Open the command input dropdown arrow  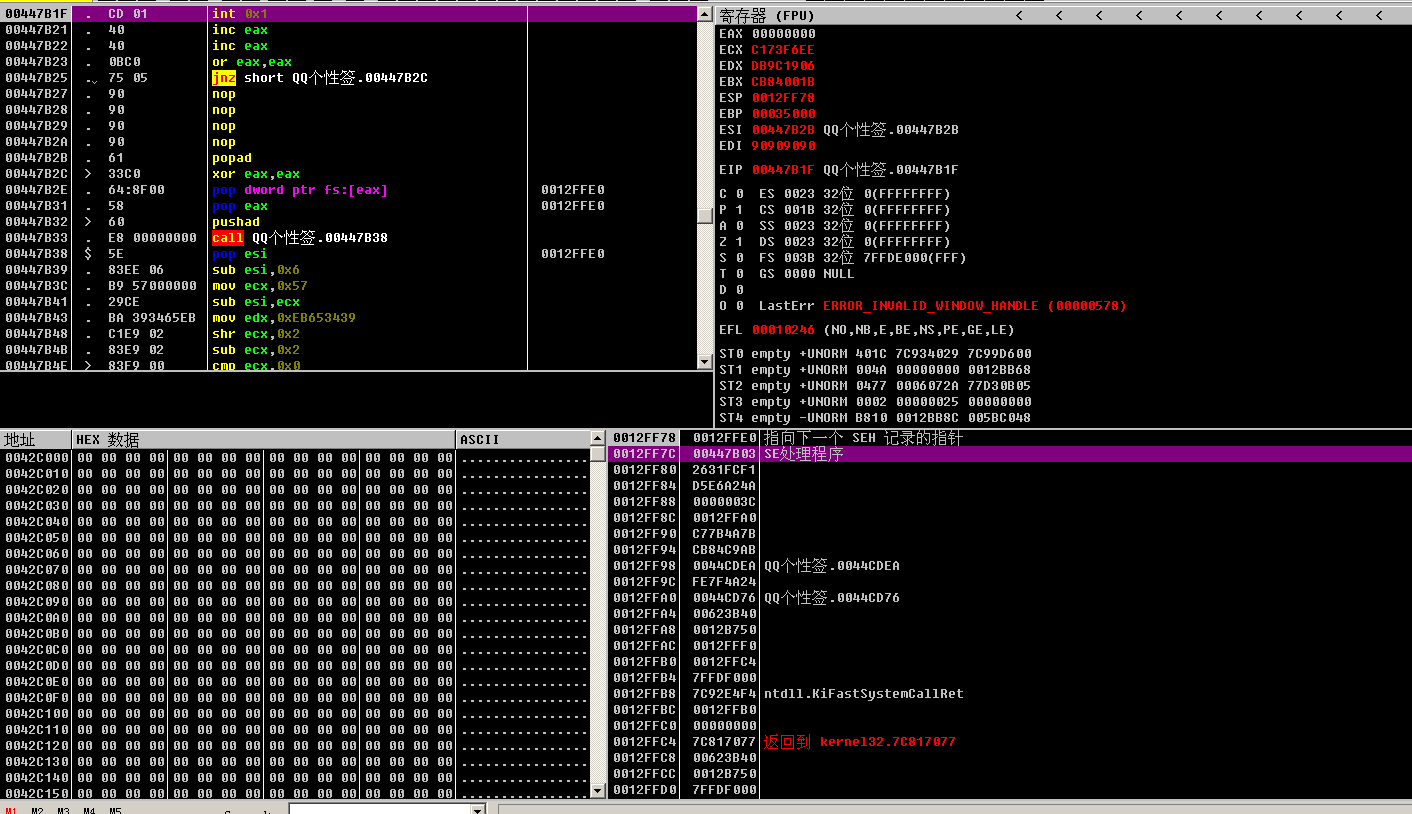(477, 810)
